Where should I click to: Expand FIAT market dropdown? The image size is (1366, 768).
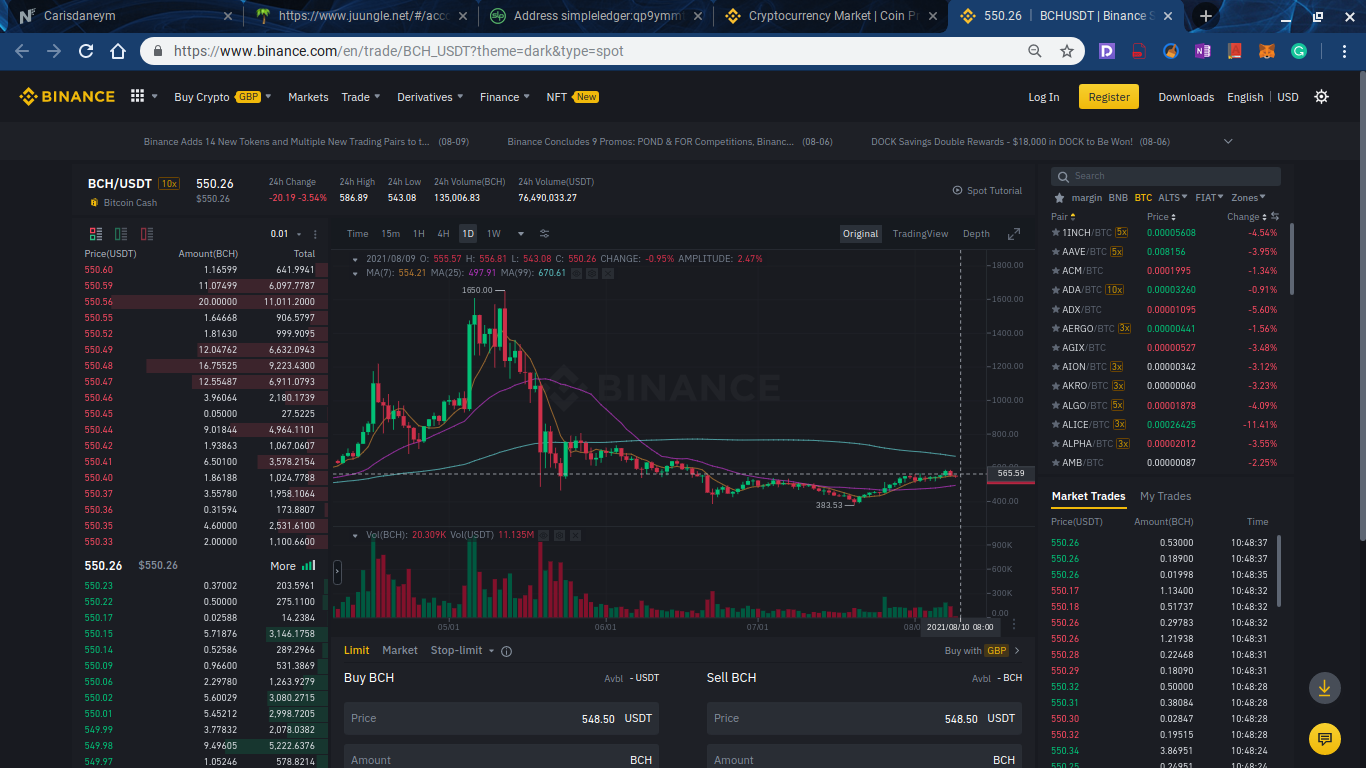[x=1209, y=198]
